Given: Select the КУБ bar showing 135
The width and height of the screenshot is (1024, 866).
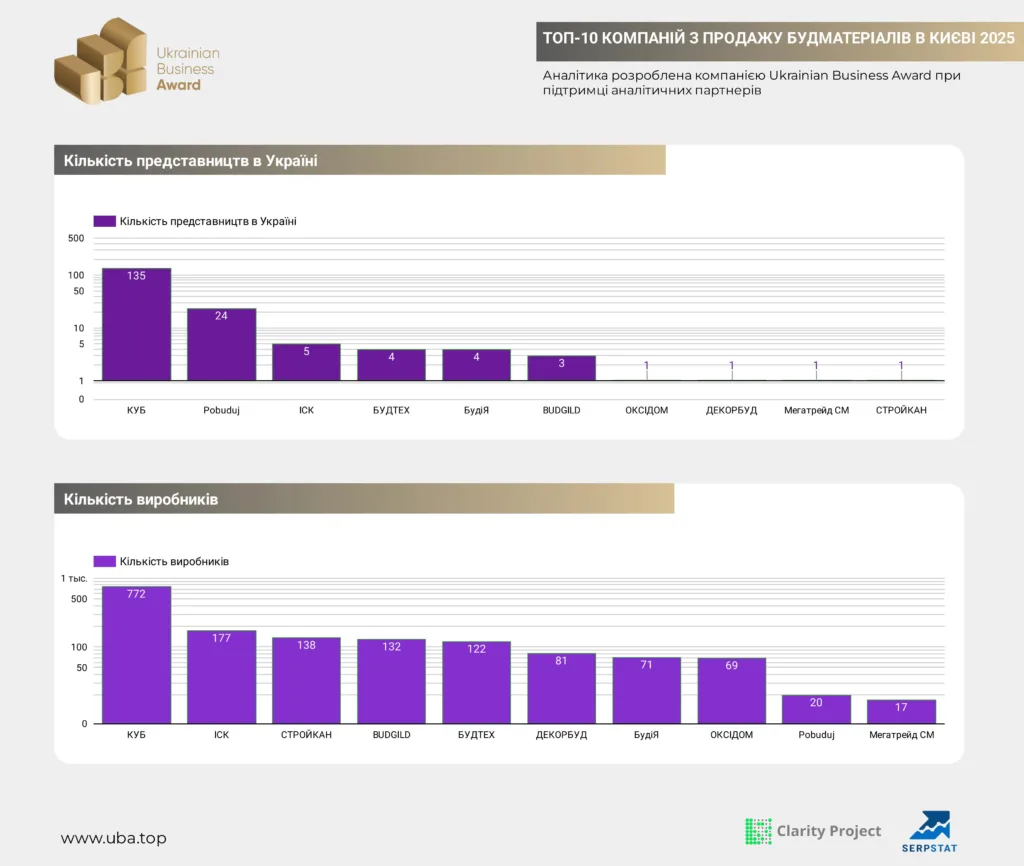Looking at the screenshot, I should [137, 324].
